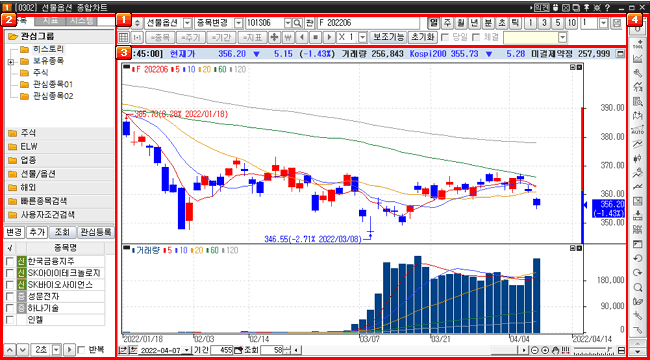The image size is (650, 360).
Task: Select the redo icon in right toolbar
Action: pyautogui.click(x=638, y=272)
